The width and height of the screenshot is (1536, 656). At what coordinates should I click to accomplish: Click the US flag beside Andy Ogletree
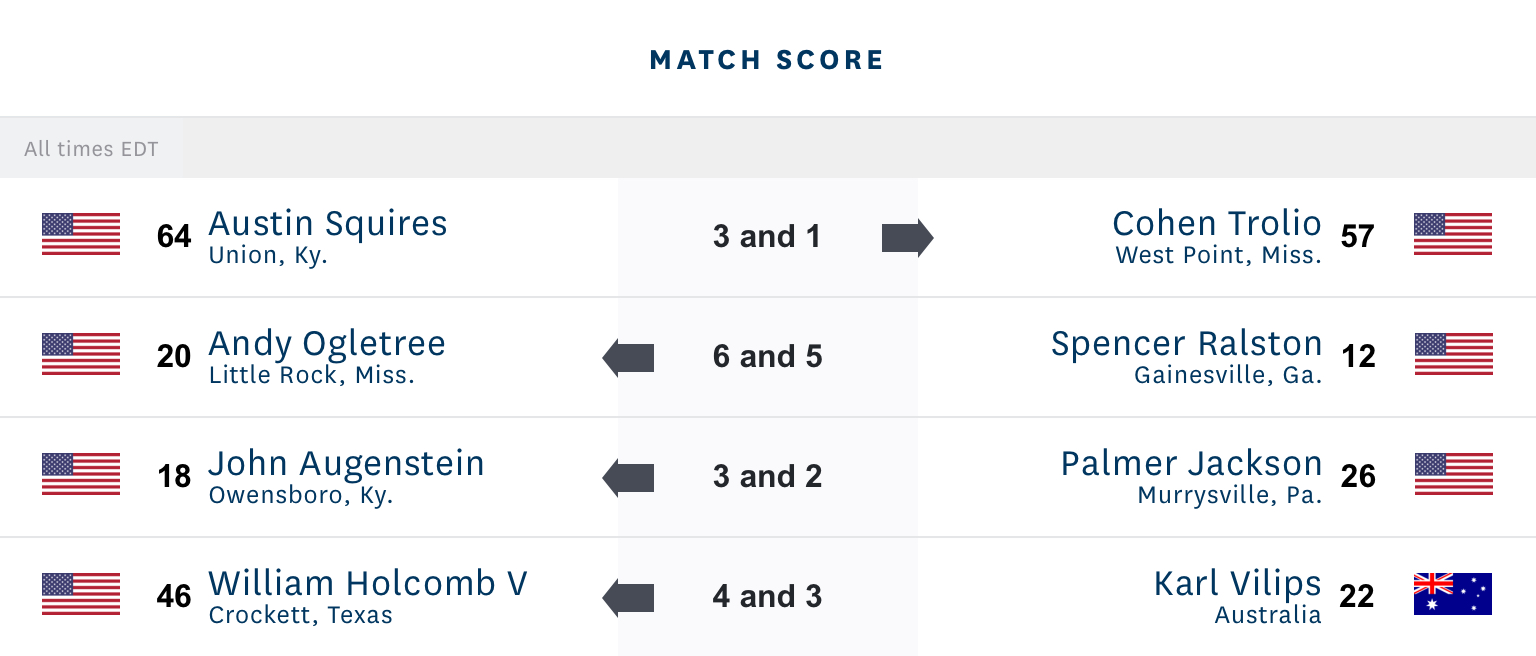81,354
